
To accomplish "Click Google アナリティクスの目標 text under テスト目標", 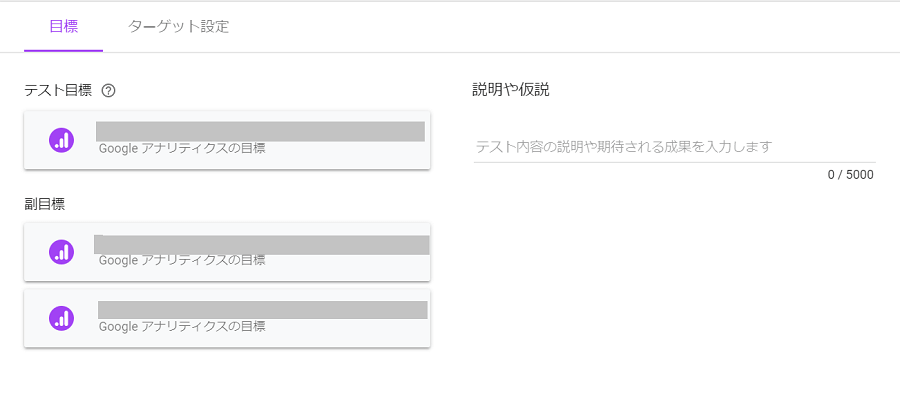I will coord(182,149).
